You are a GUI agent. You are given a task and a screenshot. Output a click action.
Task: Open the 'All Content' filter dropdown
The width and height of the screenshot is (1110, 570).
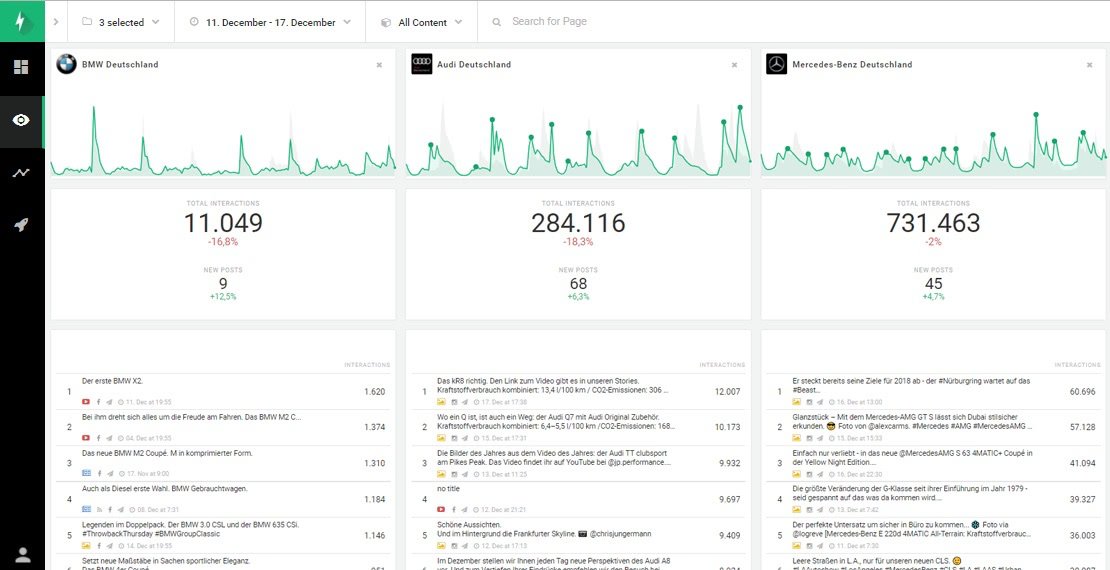coord(422,22)
